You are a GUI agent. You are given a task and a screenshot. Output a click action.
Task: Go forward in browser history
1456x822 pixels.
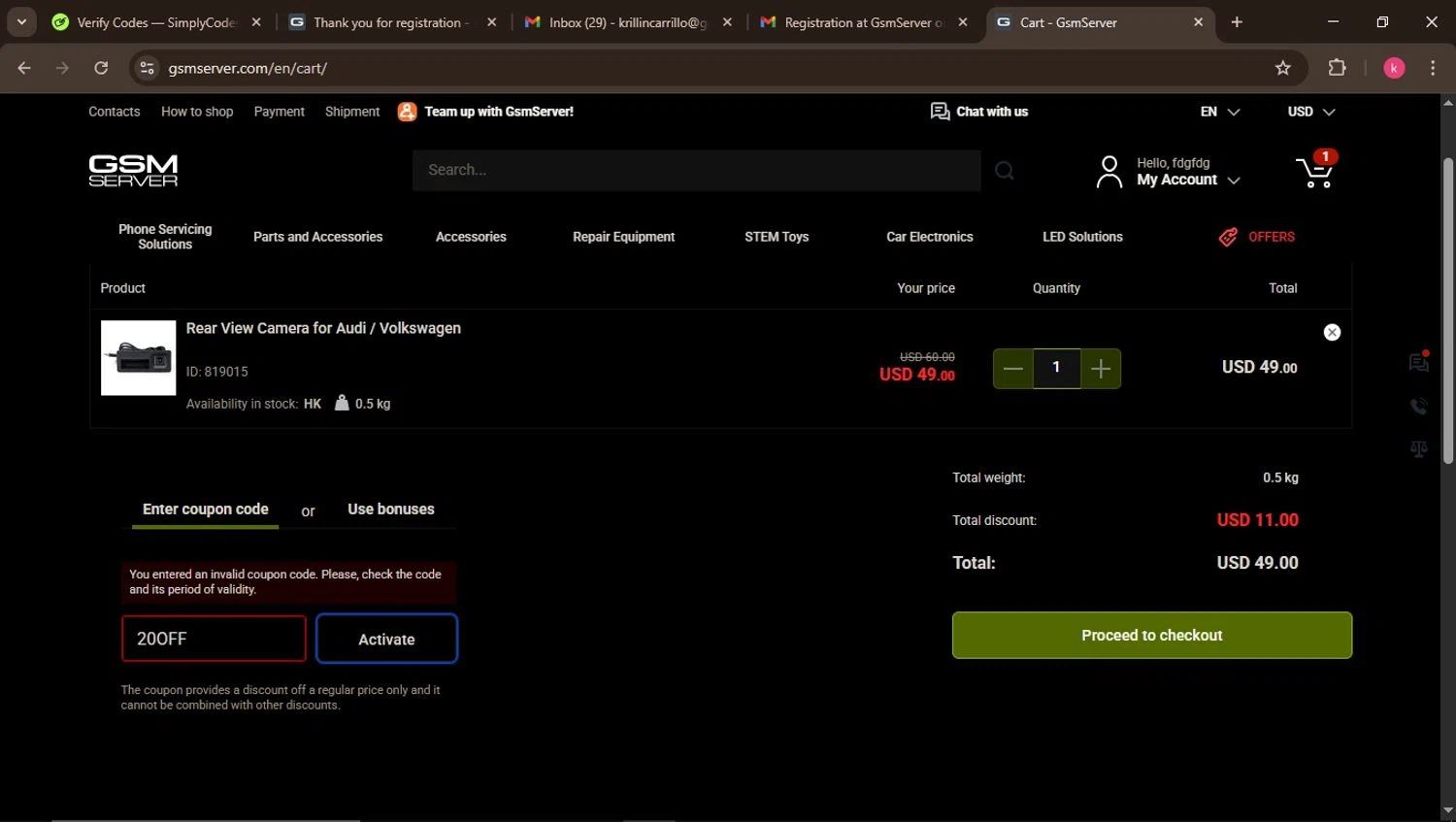[x=62, y=68]
